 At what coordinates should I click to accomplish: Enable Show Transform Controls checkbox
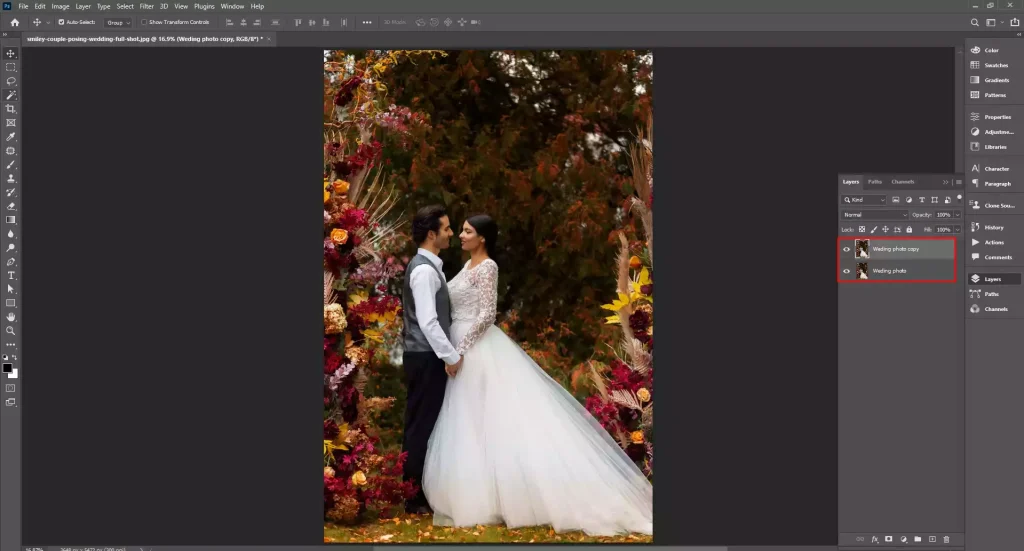pos(144,22)
